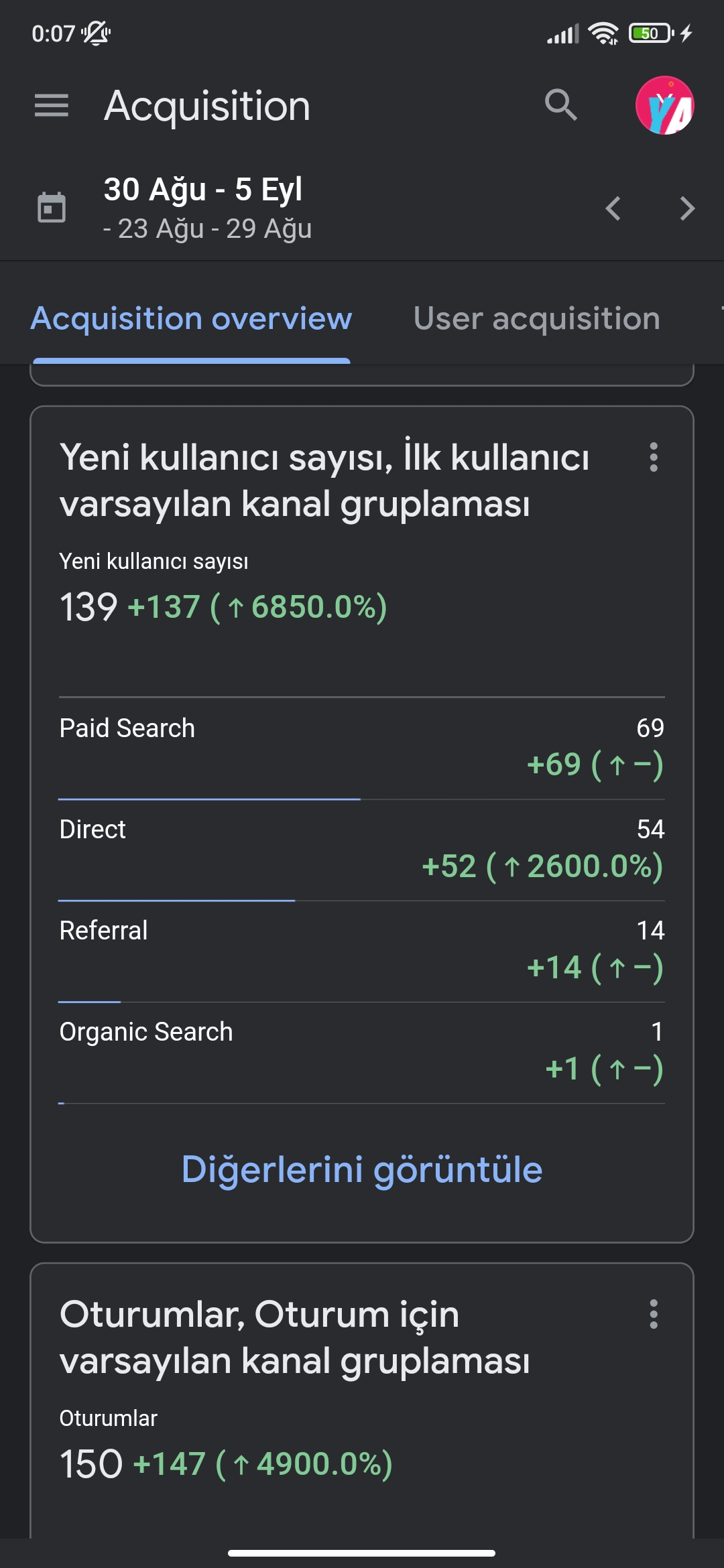Tap the 150 Oturumlar metric value

(x=91, y=1464)
